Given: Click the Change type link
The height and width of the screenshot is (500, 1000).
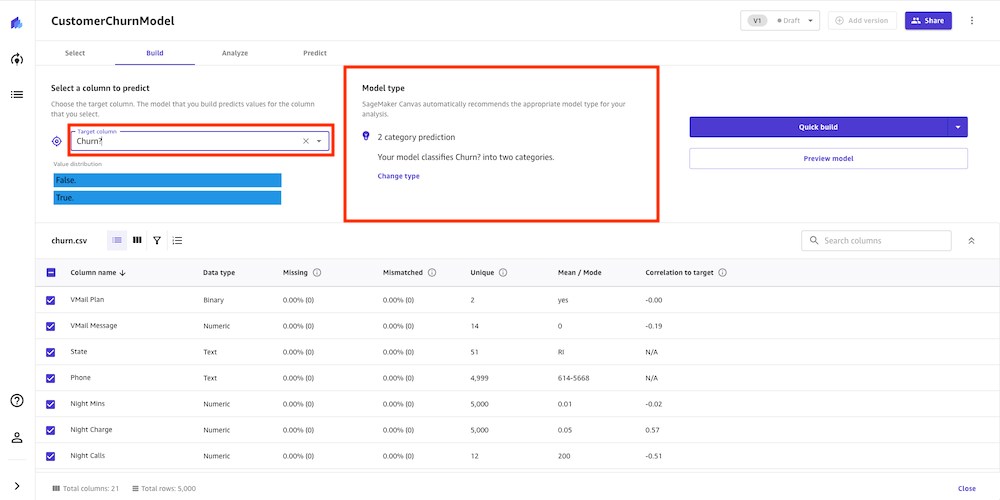Looking at the screenshot, I should [399, 176].
